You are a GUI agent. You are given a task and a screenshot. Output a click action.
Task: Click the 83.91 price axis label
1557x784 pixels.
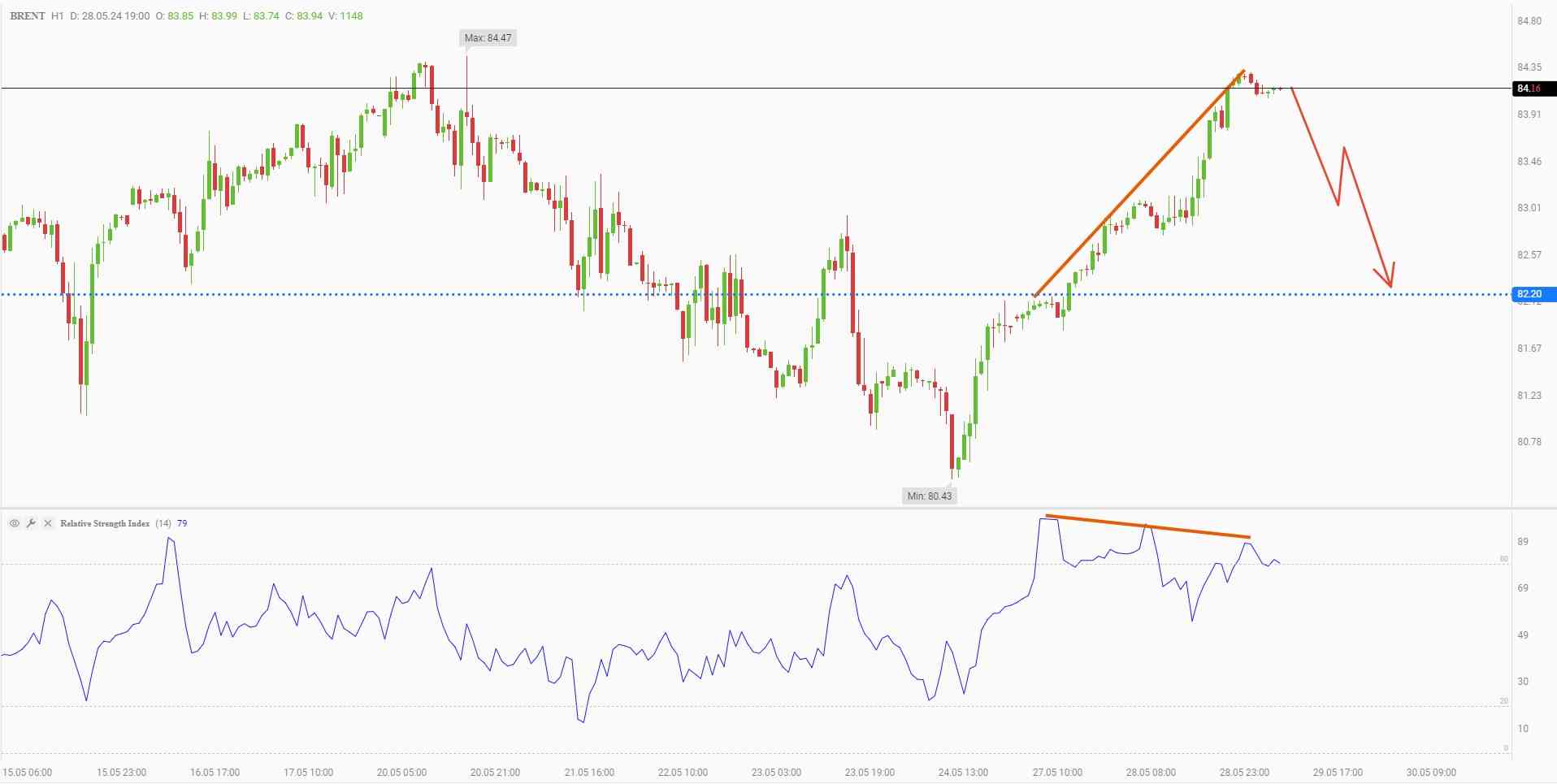click(1529, 115)
